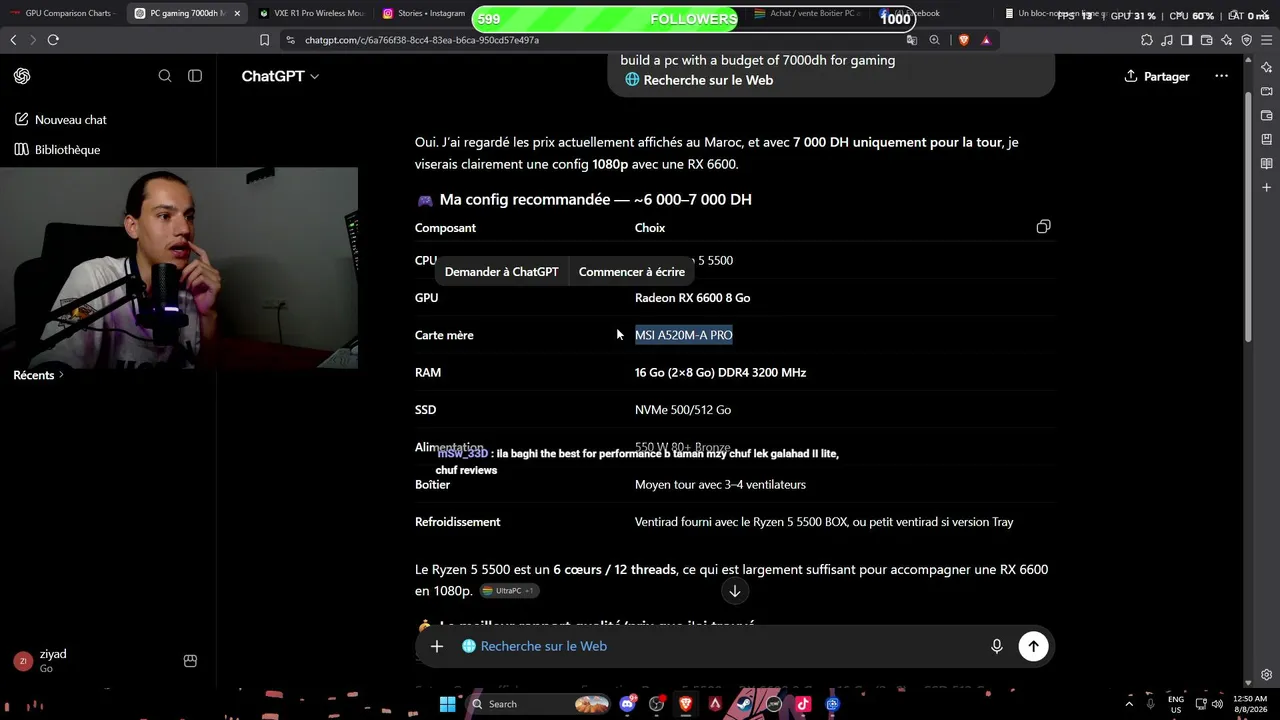Viewport: 1280px width, 720px height.
Task: Open the UltraPC source citation chip
Action: tap(509, 591)
